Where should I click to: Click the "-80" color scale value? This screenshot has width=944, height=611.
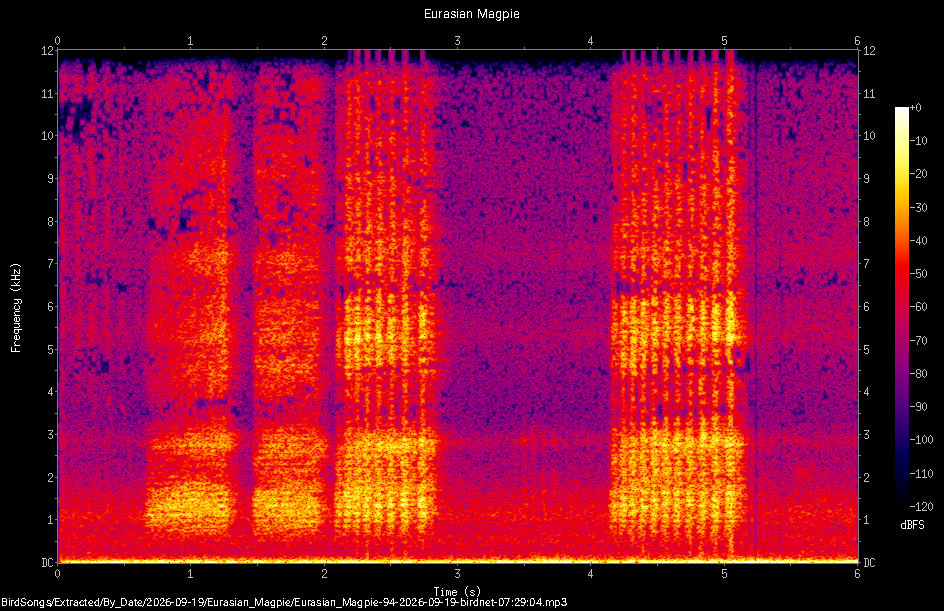click(919, 374)
